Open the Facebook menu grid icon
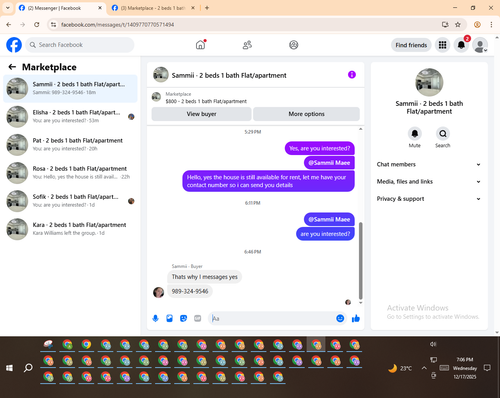 pos(442,45)
